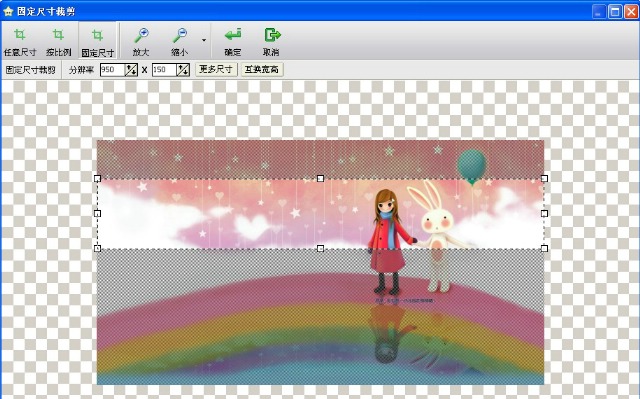Click the left-middle crop handle
The width and height of the screenshot is (640, 399).
point(98,213)
